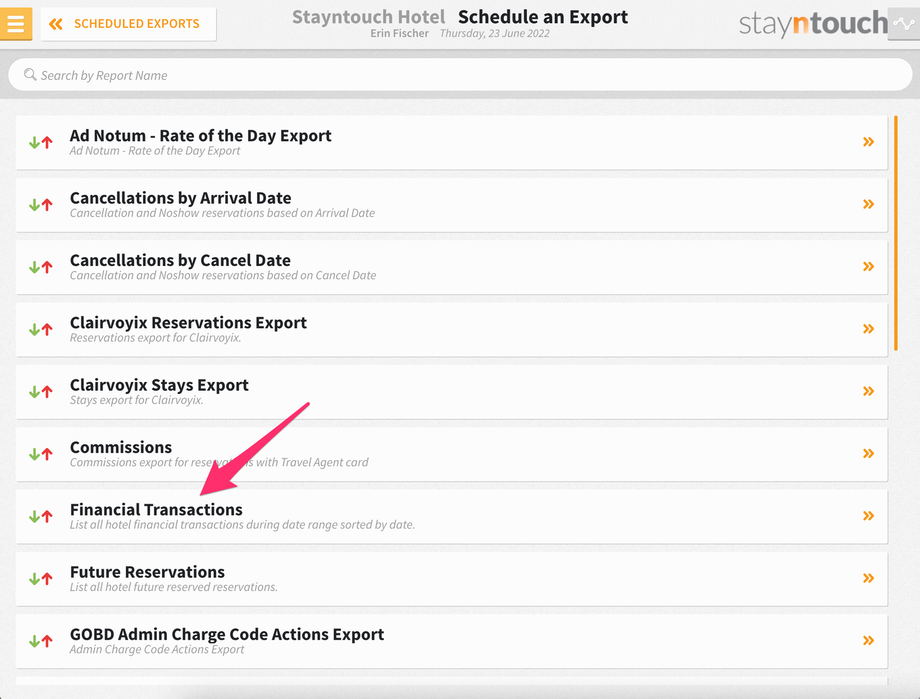Click the search magnifier icon
The image size is (920, 699).
[x=29, y=75]
